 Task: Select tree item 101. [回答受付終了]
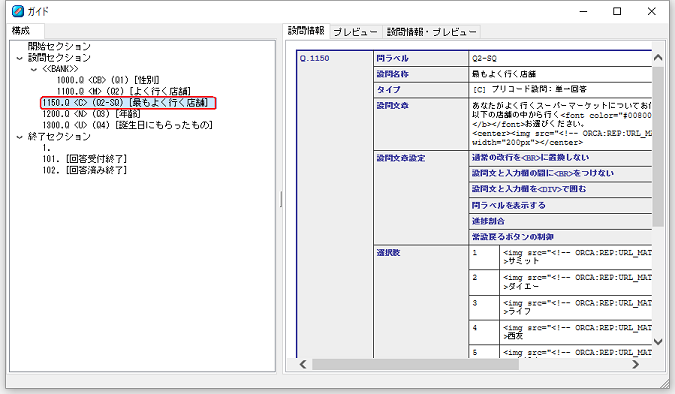tap(84, 159)
